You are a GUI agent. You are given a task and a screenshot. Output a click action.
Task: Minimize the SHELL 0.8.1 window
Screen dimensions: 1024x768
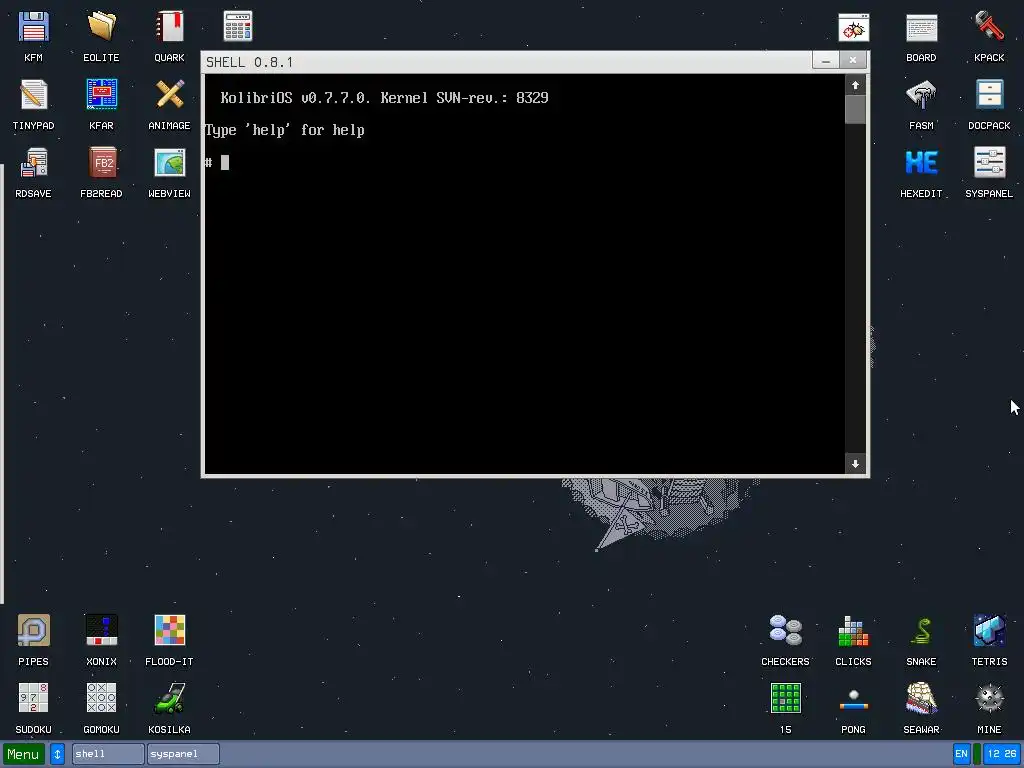826,60
